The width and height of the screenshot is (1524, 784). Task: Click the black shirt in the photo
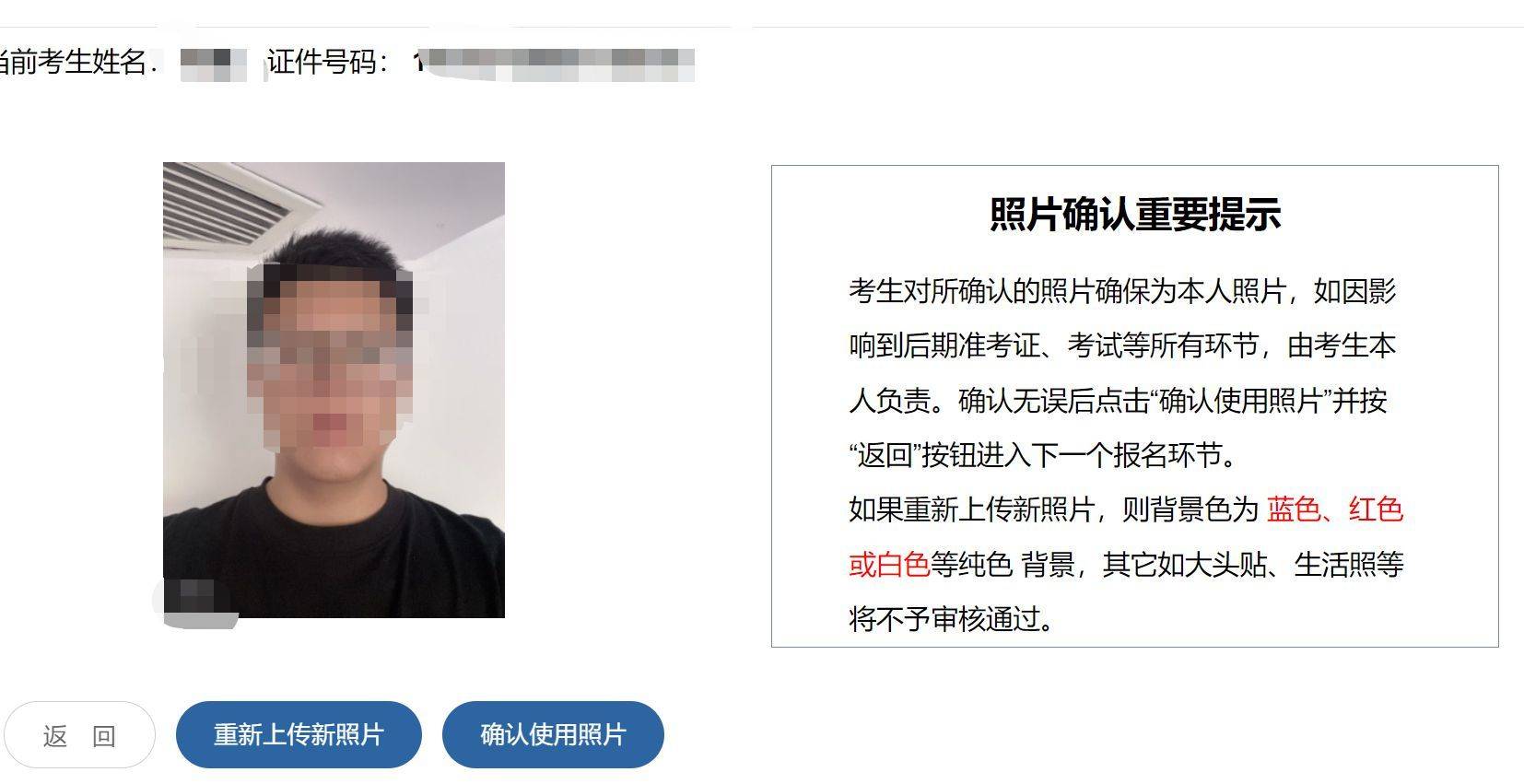click(334, 553)
